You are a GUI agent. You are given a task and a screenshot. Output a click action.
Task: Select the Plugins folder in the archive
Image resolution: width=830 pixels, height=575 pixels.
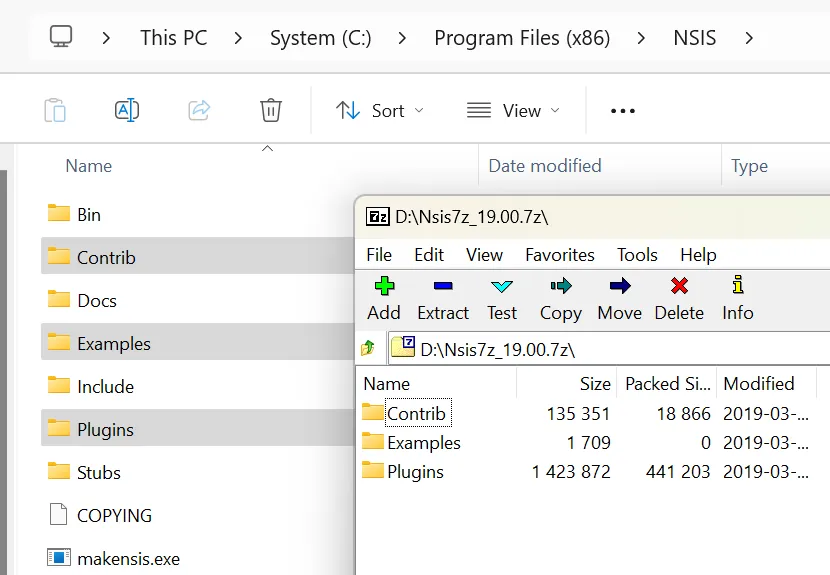[415, 471]
